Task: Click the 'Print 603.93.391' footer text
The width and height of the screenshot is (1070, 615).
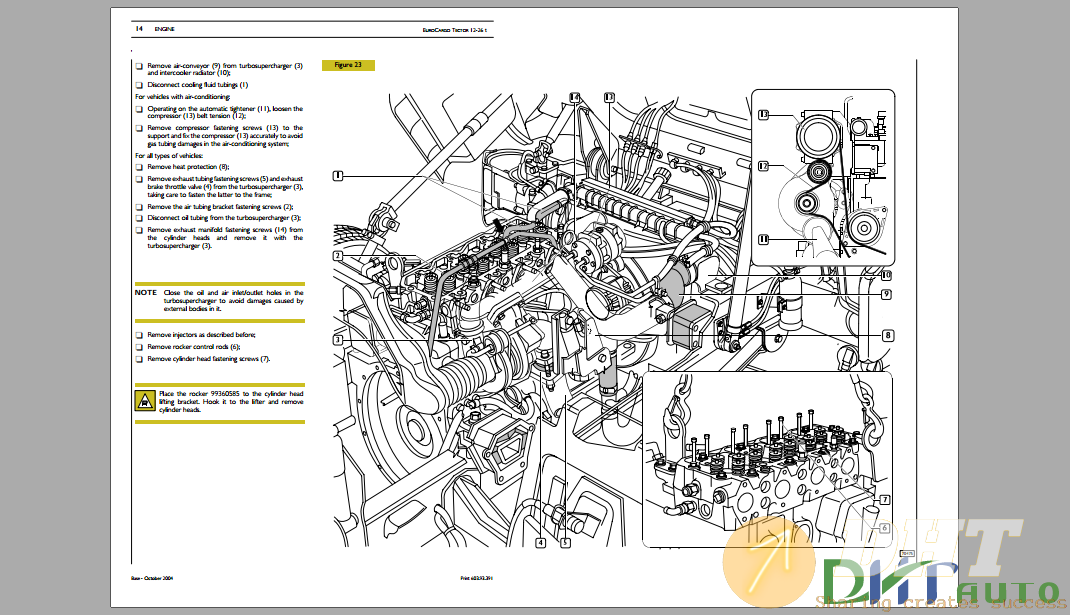Action: coord(476,578)
